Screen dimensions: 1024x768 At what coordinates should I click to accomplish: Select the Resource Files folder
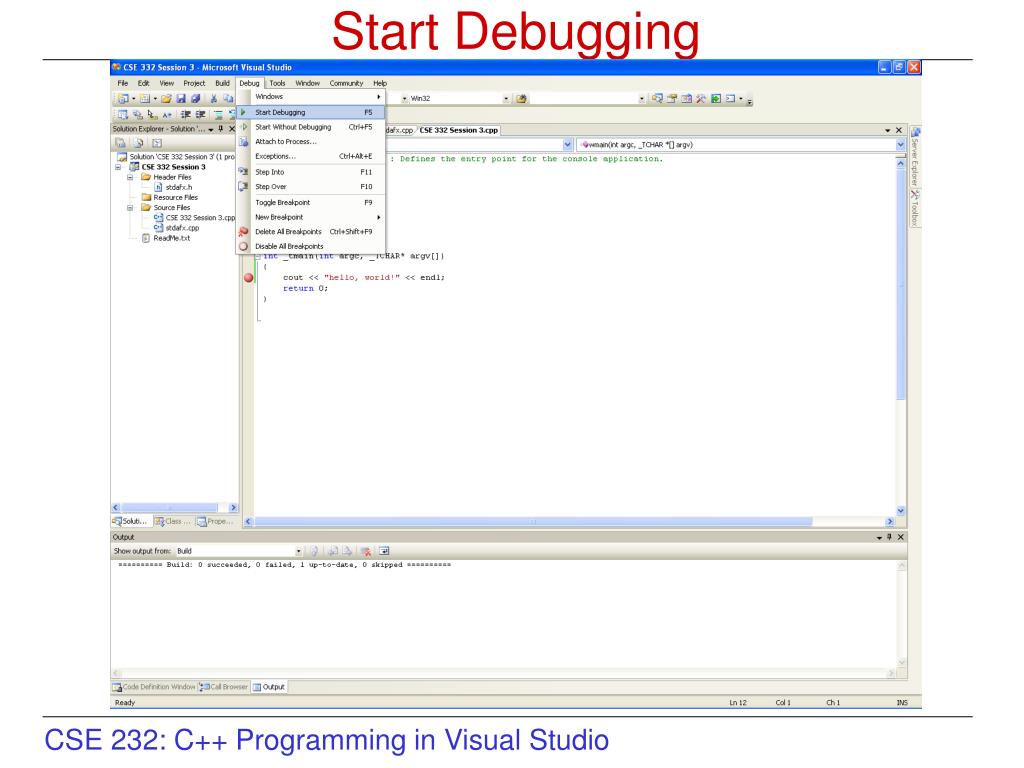(170, 197)
